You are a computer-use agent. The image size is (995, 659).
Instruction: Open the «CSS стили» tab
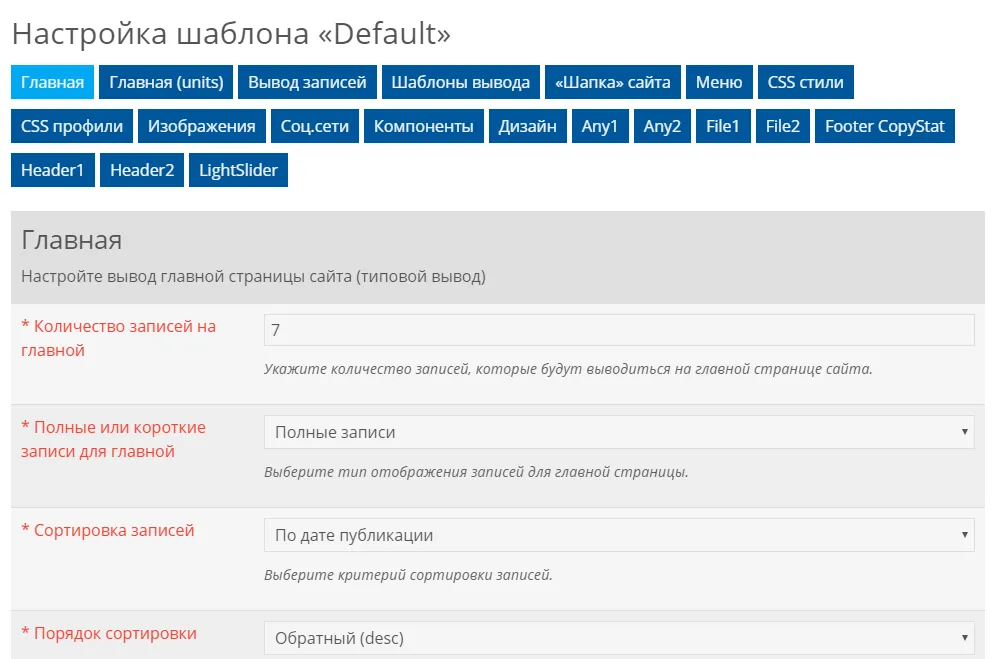click(x=807, y=82)
